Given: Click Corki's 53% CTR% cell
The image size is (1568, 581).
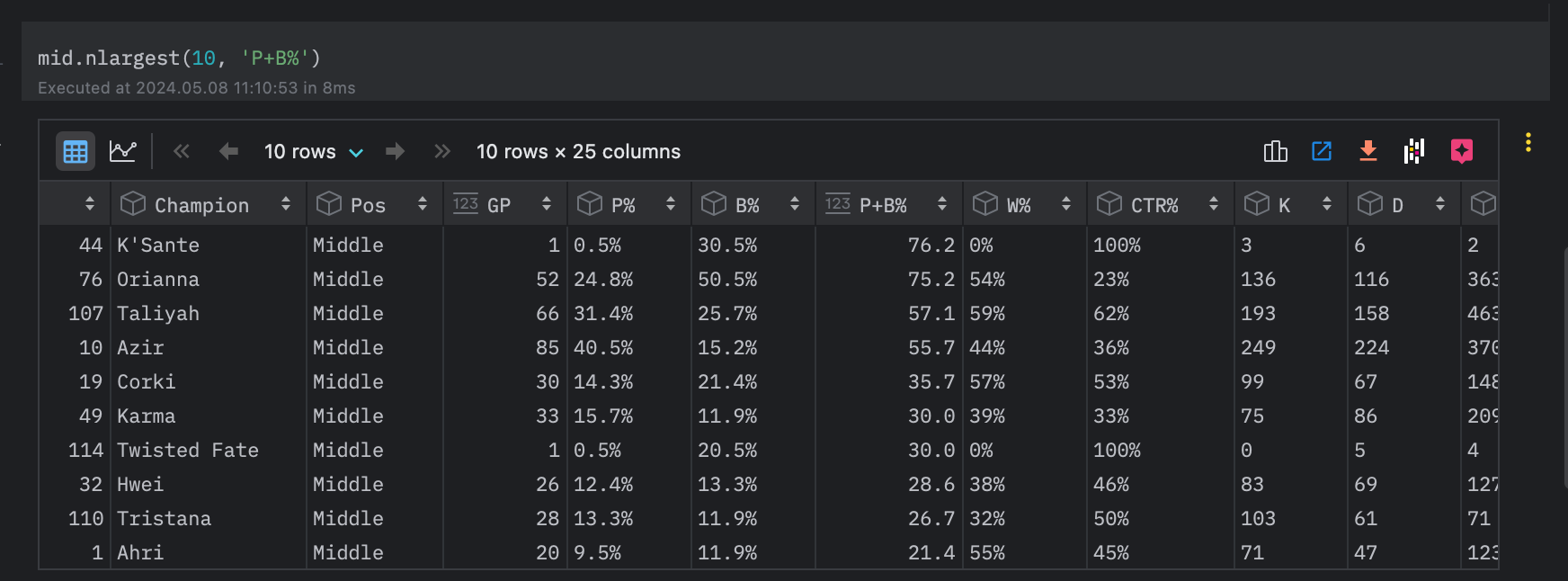Looking at the screenshot, I should click(x=1161, y=381).
